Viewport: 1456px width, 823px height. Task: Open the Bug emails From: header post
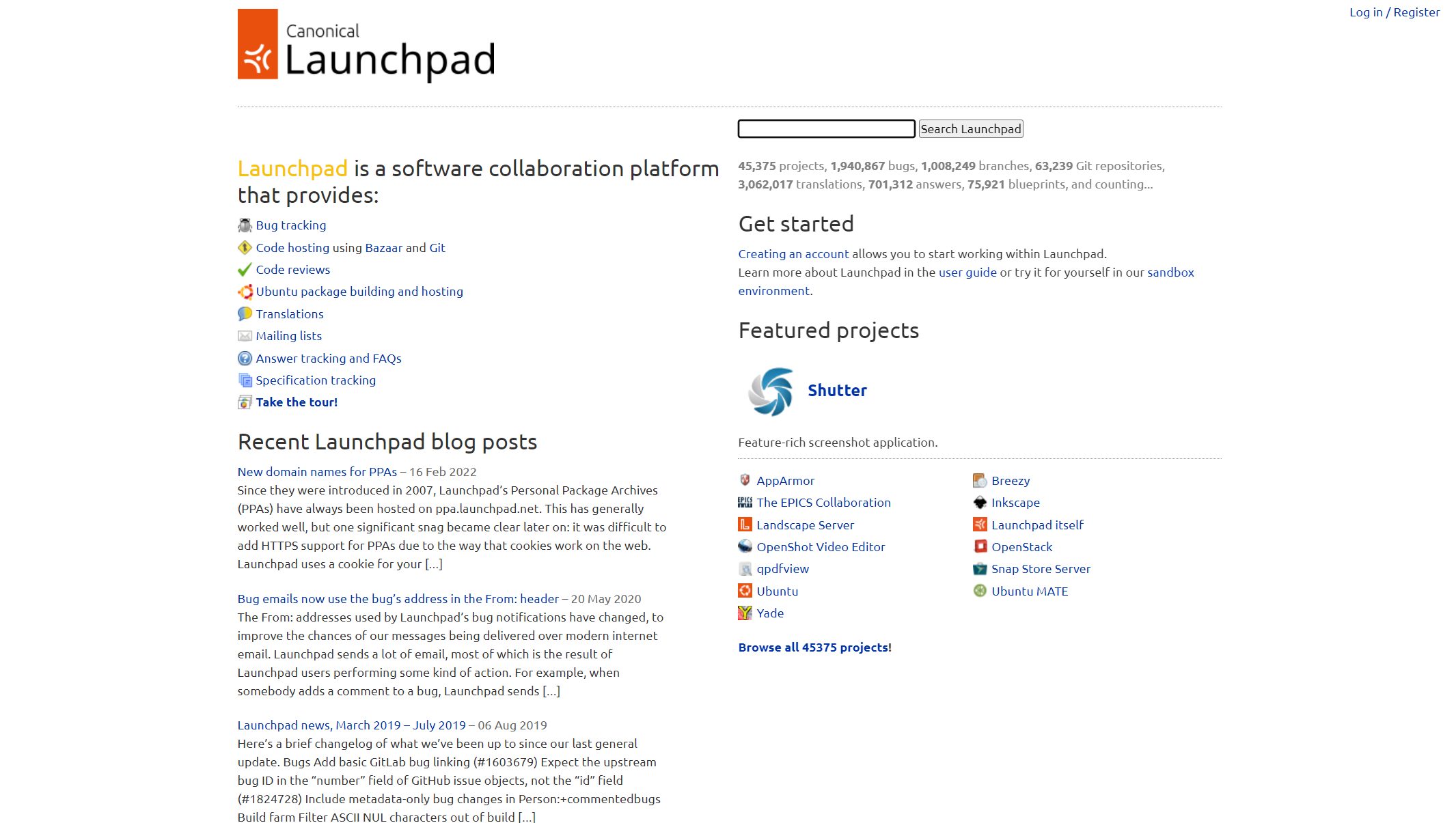[x=398, y=599]
